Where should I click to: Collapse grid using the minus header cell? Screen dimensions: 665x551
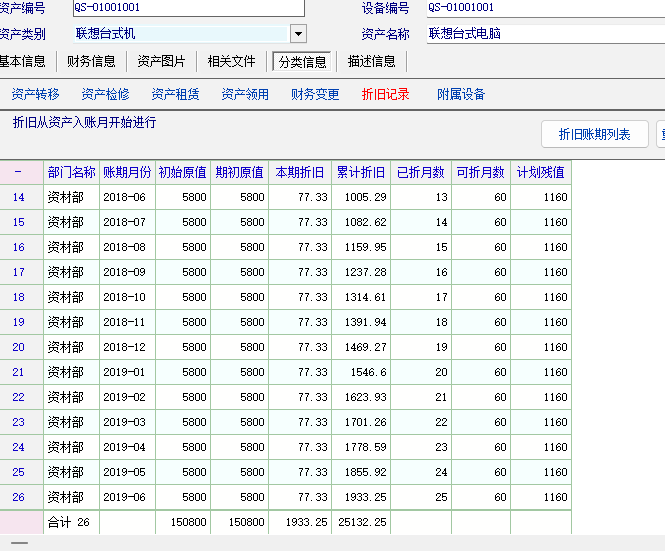pos(19,172)
